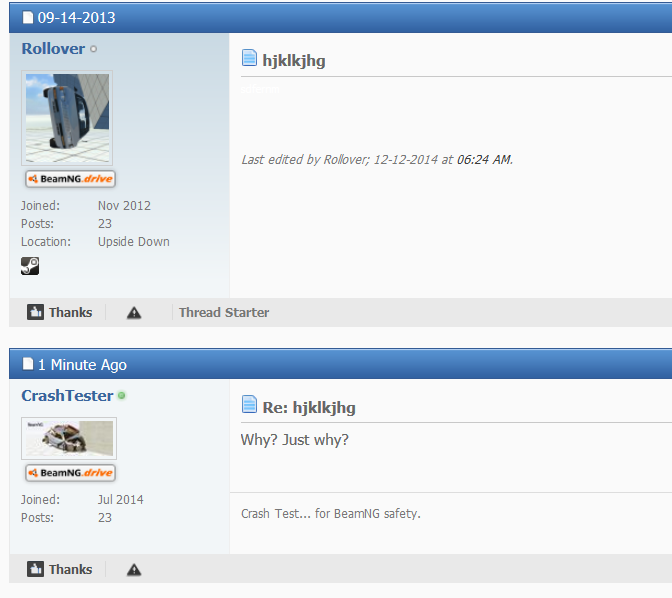
Task: Click CrashTester's online status indicator
Action: click(122, 395)
